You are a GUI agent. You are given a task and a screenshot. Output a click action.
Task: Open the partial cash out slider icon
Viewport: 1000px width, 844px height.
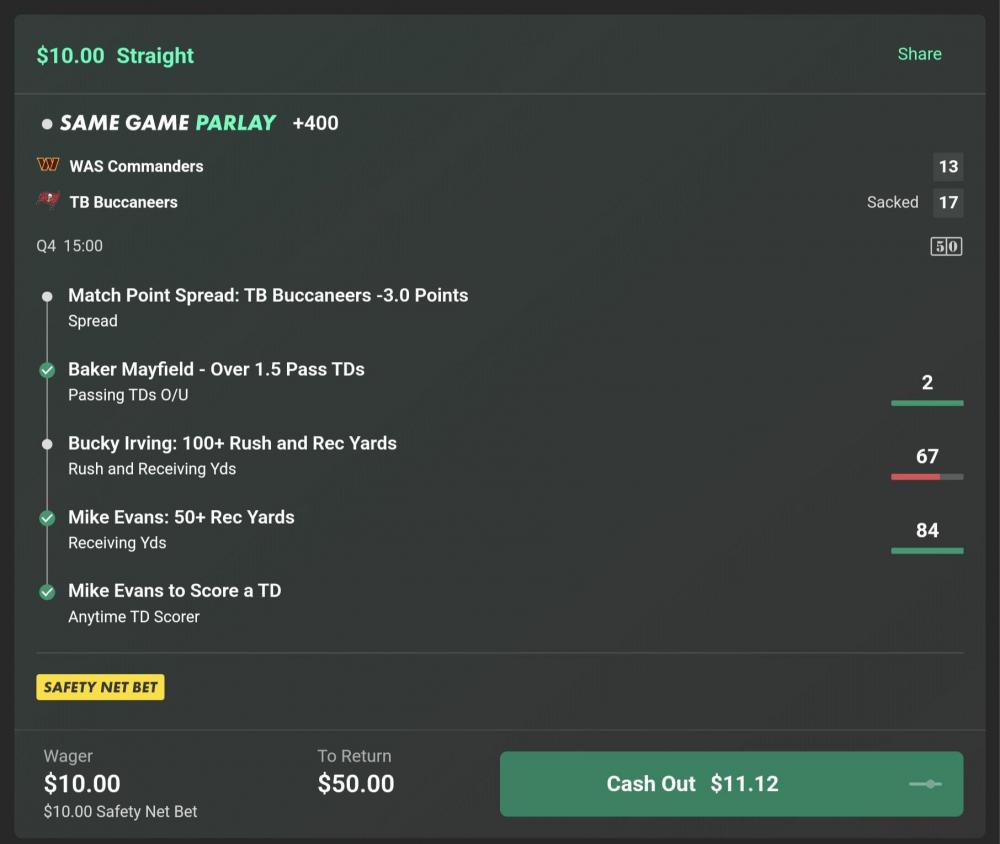924,784
